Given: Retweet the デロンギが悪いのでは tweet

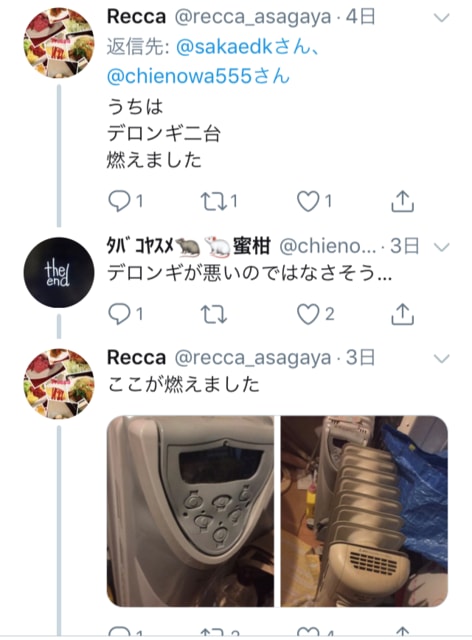Looking at the screenshot, I should (214, 314).
